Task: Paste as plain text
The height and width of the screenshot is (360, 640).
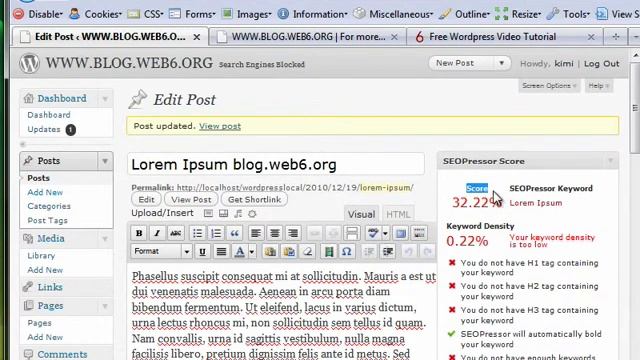Action: click(270, 251)
